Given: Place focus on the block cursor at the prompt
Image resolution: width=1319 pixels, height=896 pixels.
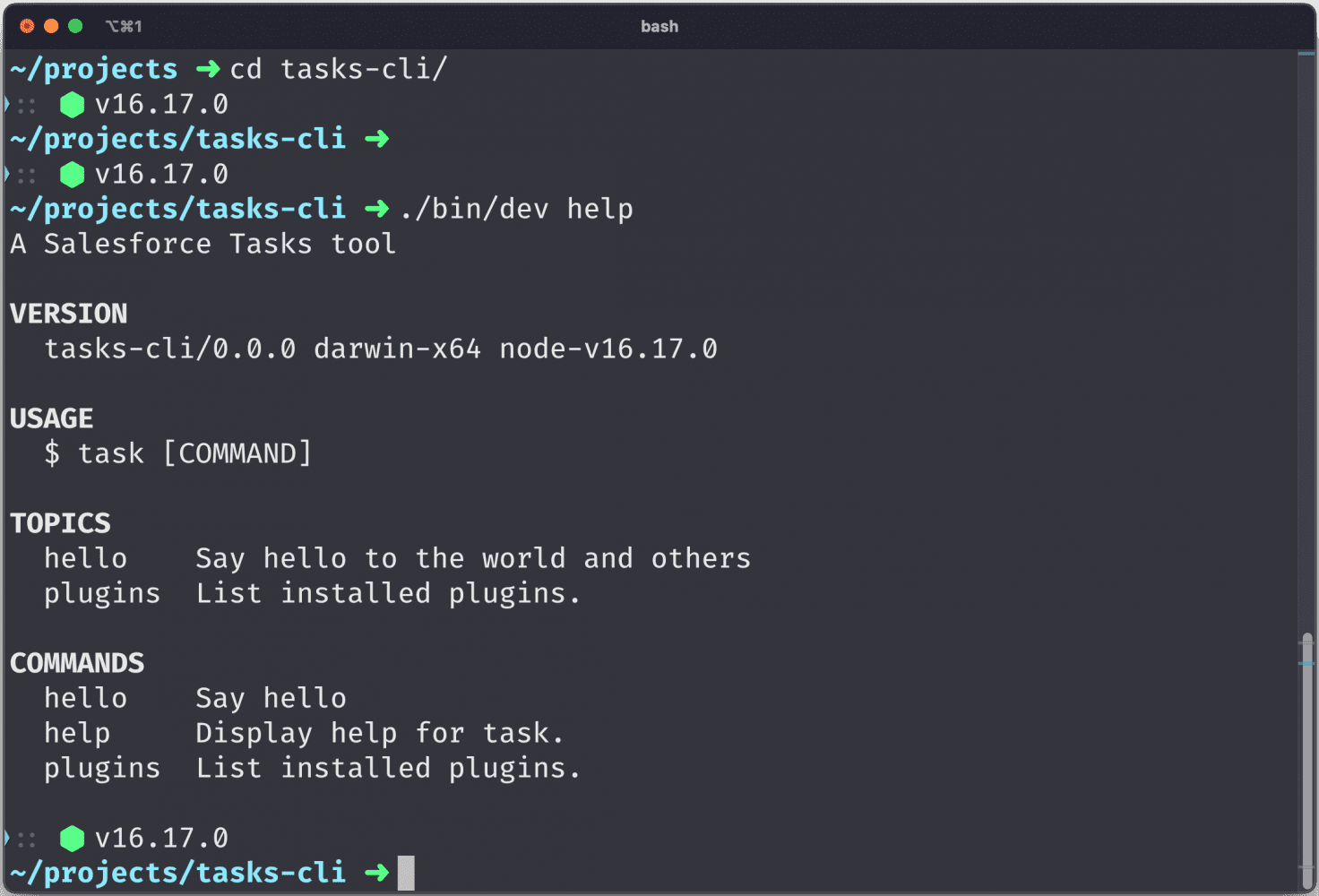Looking at the screenshot, I should tap(406, 873).
